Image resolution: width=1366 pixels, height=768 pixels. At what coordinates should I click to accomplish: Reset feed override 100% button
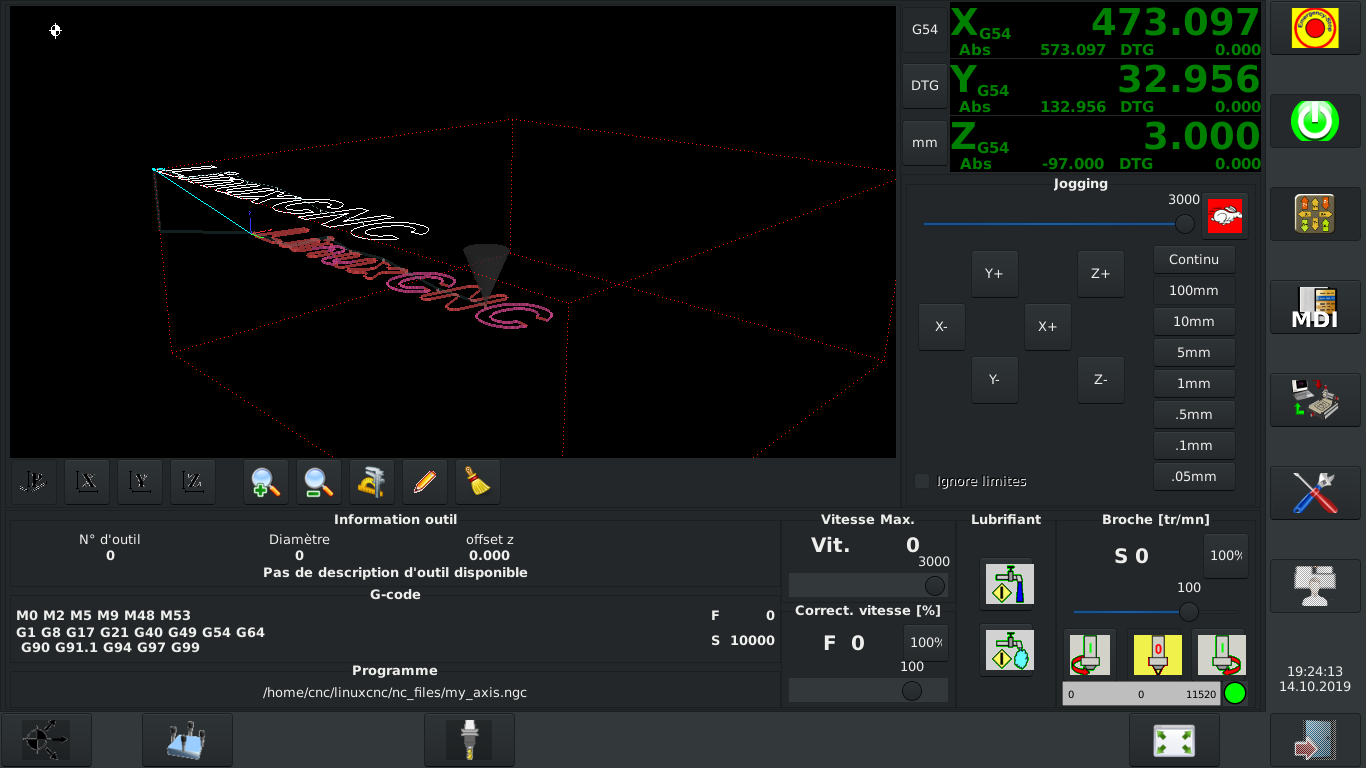click(926, 642)
